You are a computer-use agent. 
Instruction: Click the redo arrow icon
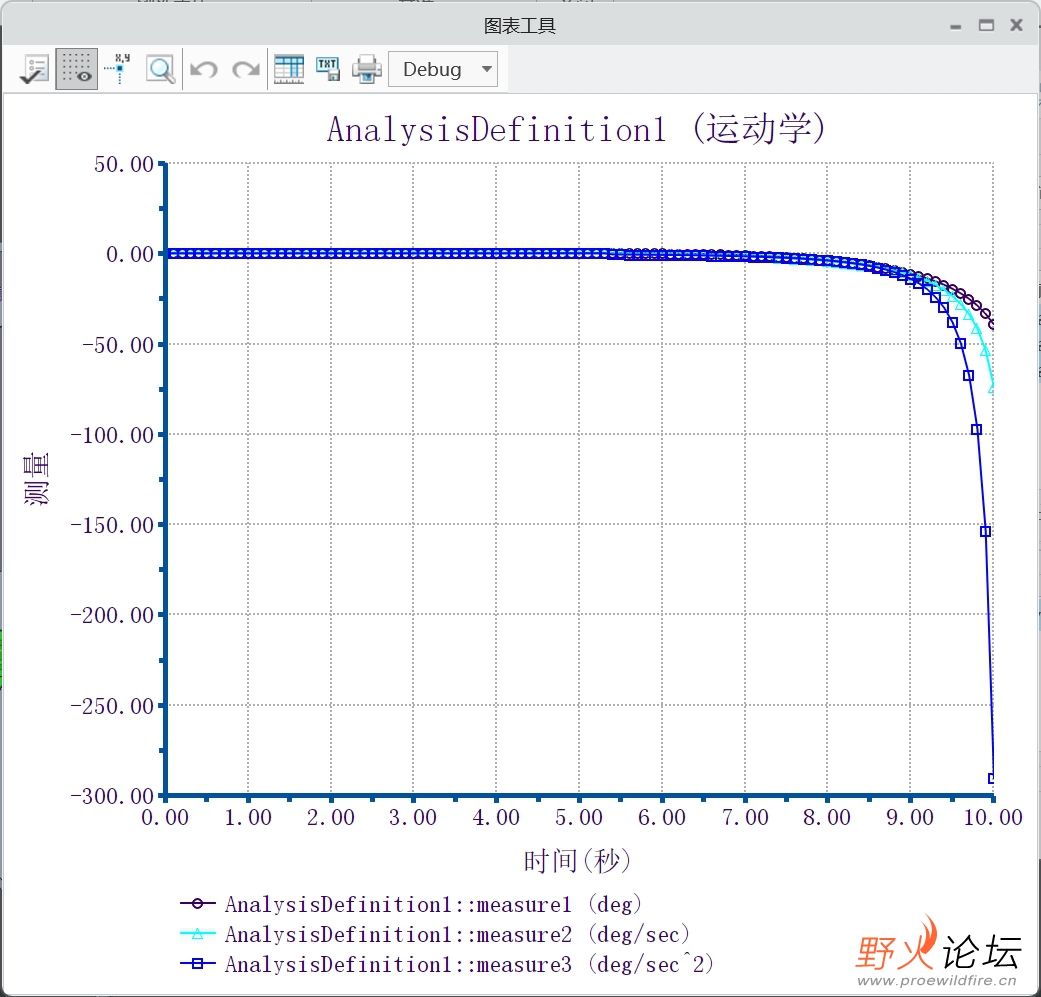tap(246, 69)
